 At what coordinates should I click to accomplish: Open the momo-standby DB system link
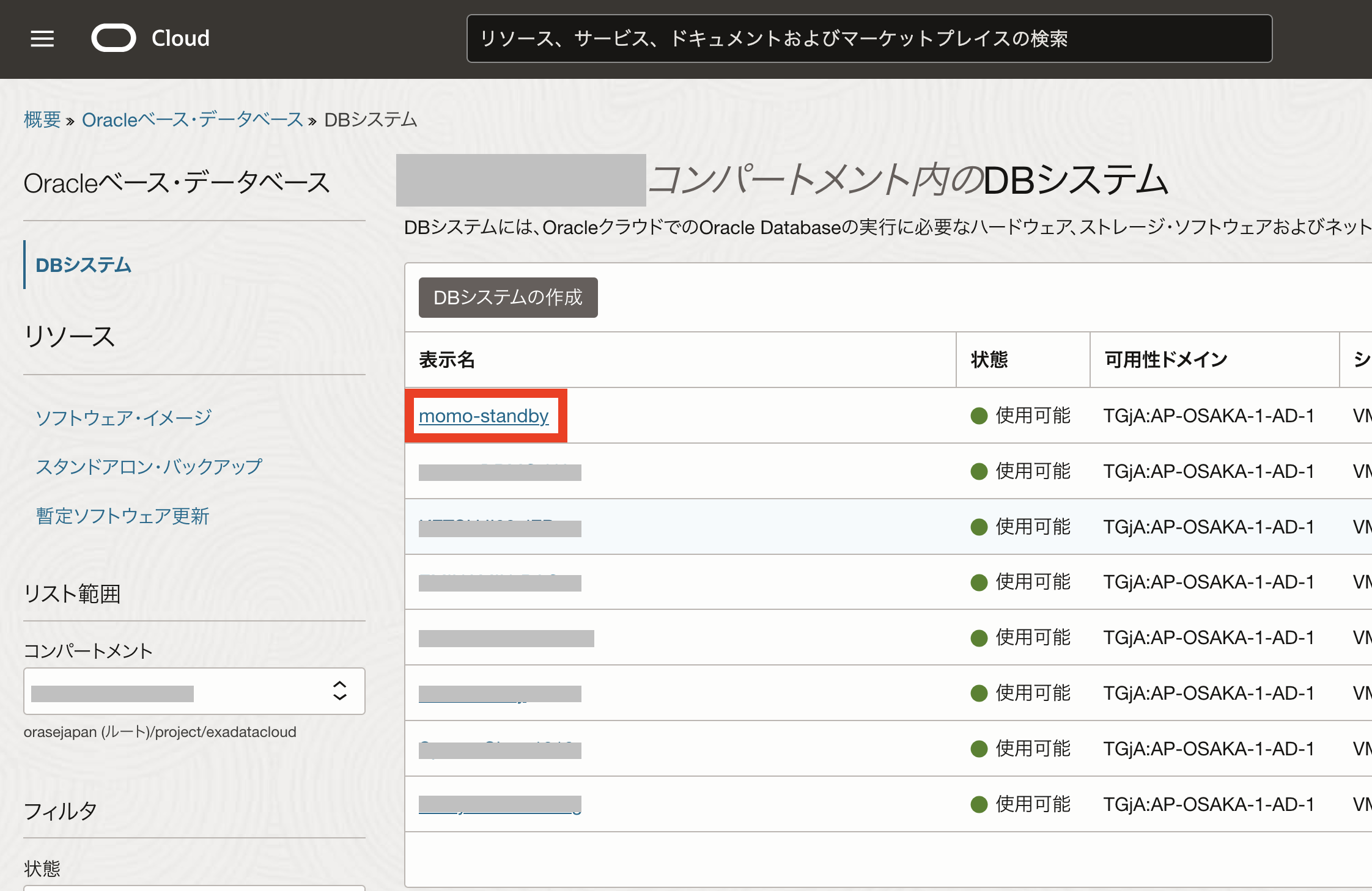(x=483, y=416)
